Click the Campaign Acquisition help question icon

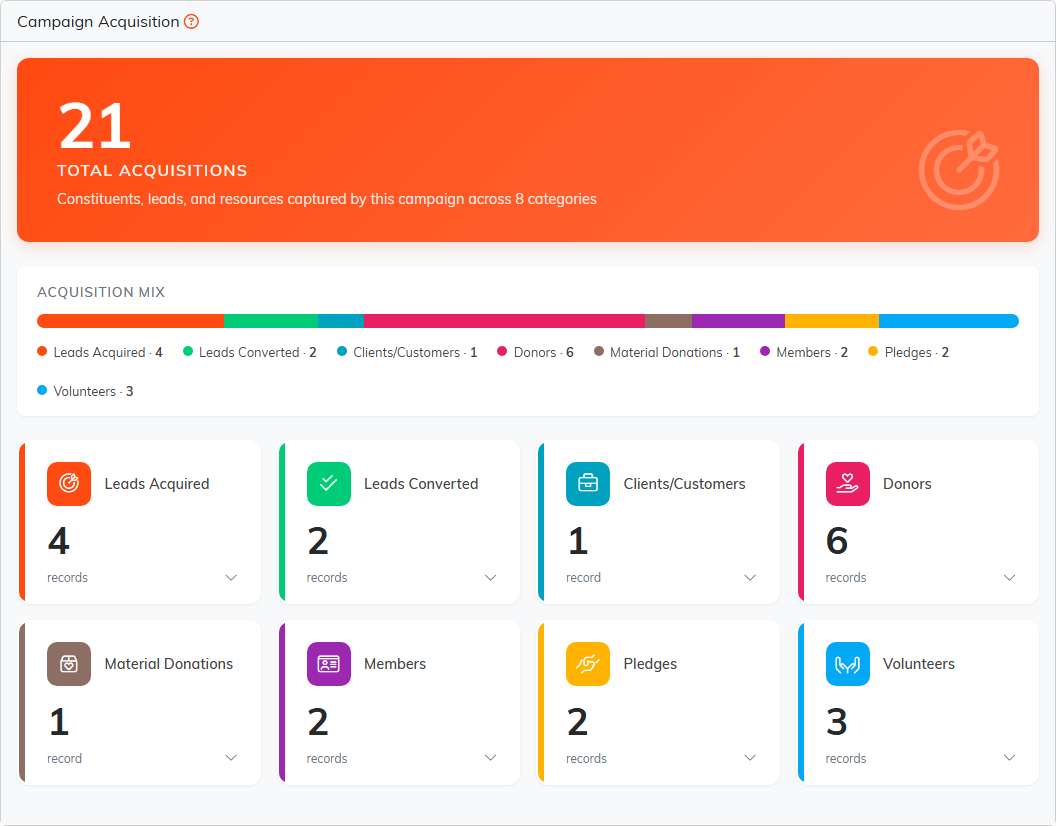coord(191,22)
